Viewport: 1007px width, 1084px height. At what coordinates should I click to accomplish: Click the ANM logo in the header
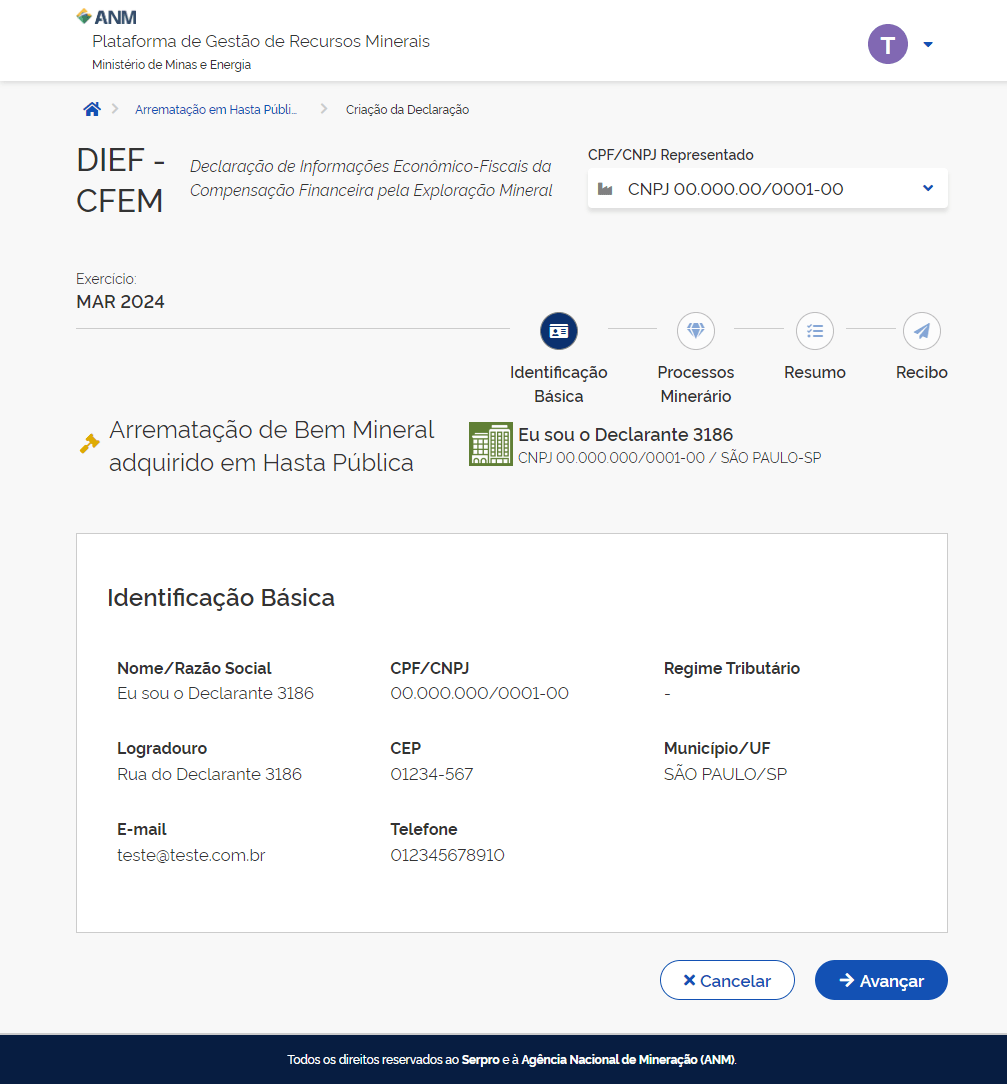[x=107, y=17]
